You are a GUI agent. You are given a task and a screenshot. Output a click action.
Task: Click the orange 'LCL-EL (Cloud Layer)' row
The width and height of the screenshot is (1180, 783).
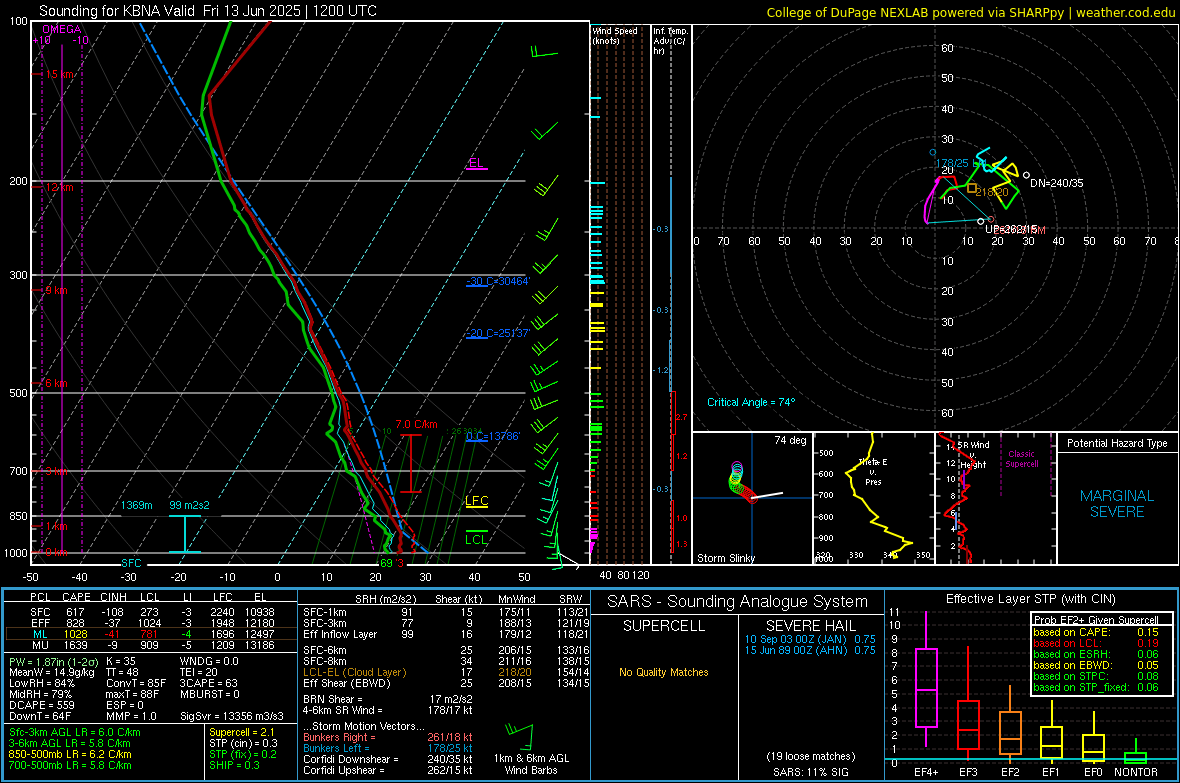(x=446, y=672)
